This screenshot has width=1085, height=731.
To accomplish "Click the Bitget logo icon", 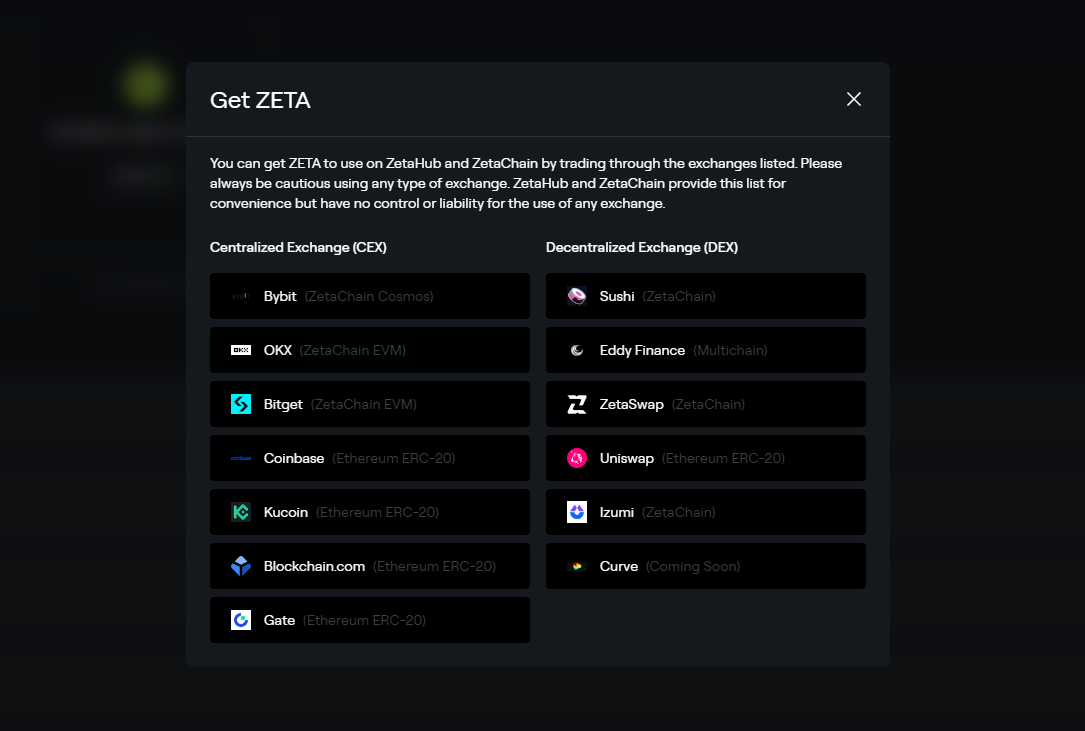I will point(241,404).
